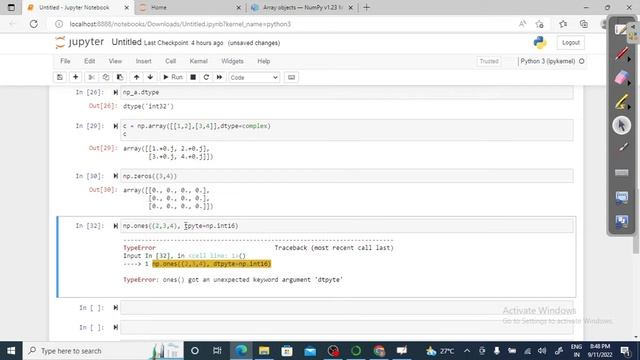This screenshot has height=360, width=640.
Task: Open a new browser tab
Action: (366, 7)
